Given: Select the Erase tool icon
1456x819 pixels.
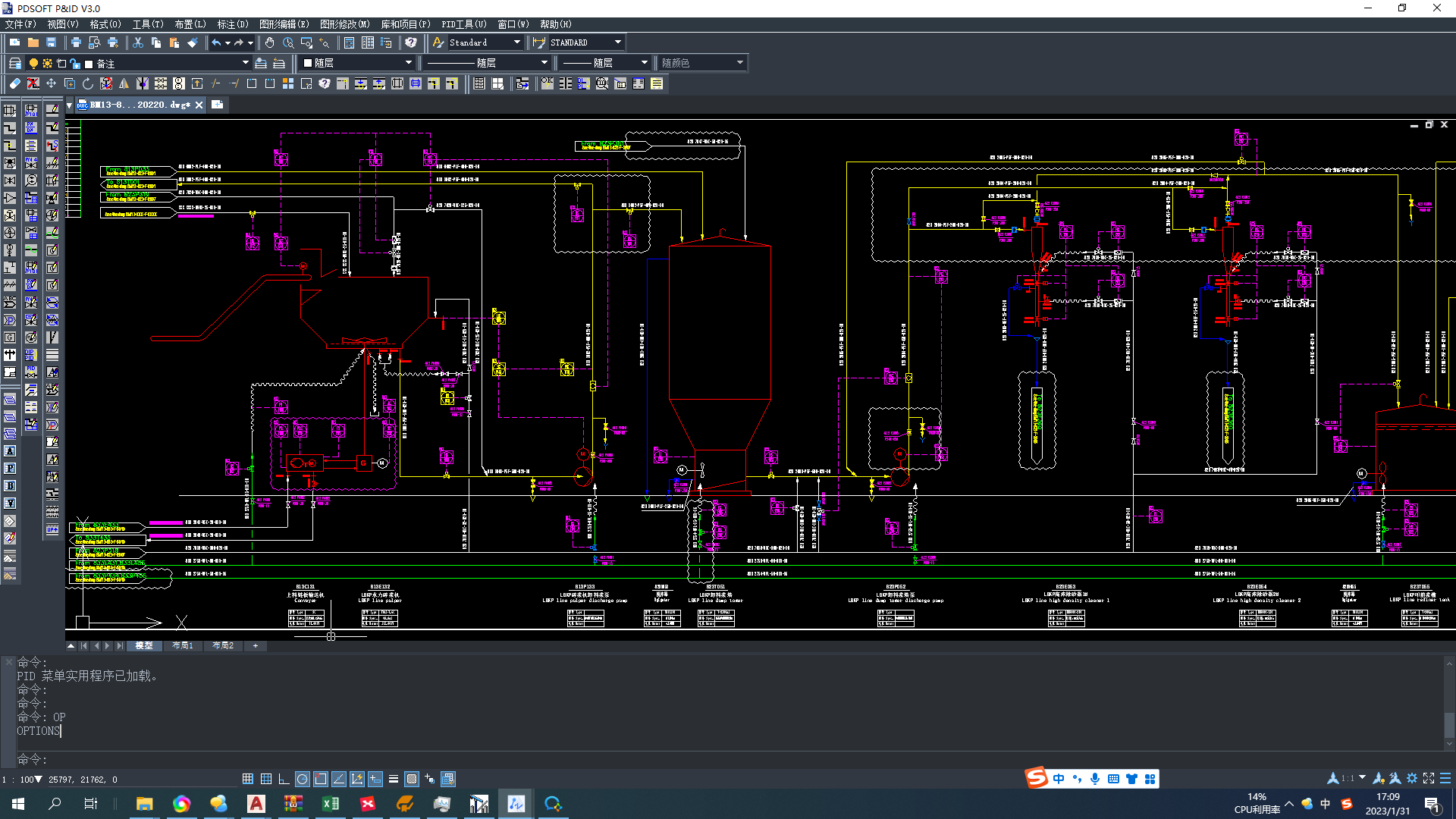Looking at the screenshot, I should [14, 83].
